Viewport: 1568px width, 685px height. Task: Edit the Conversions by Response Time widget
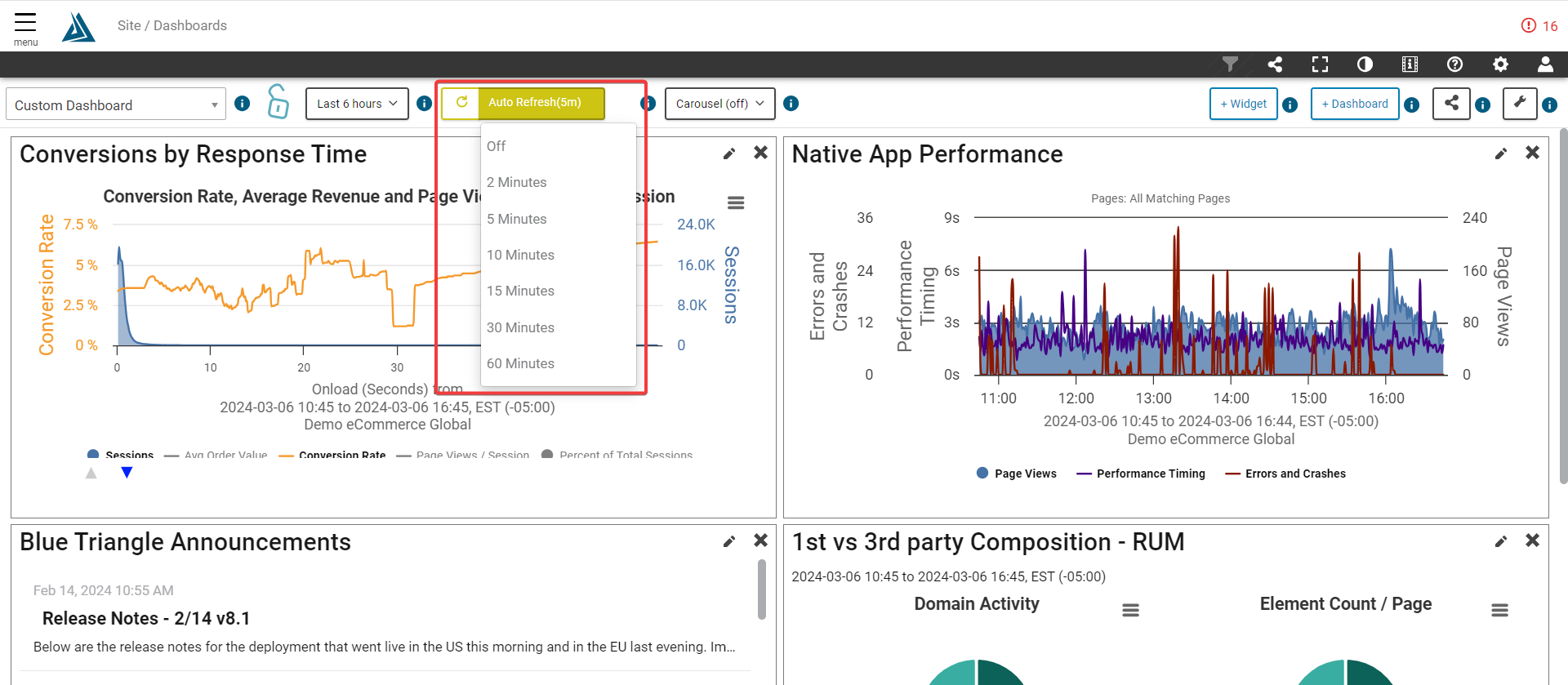point(729,153)
